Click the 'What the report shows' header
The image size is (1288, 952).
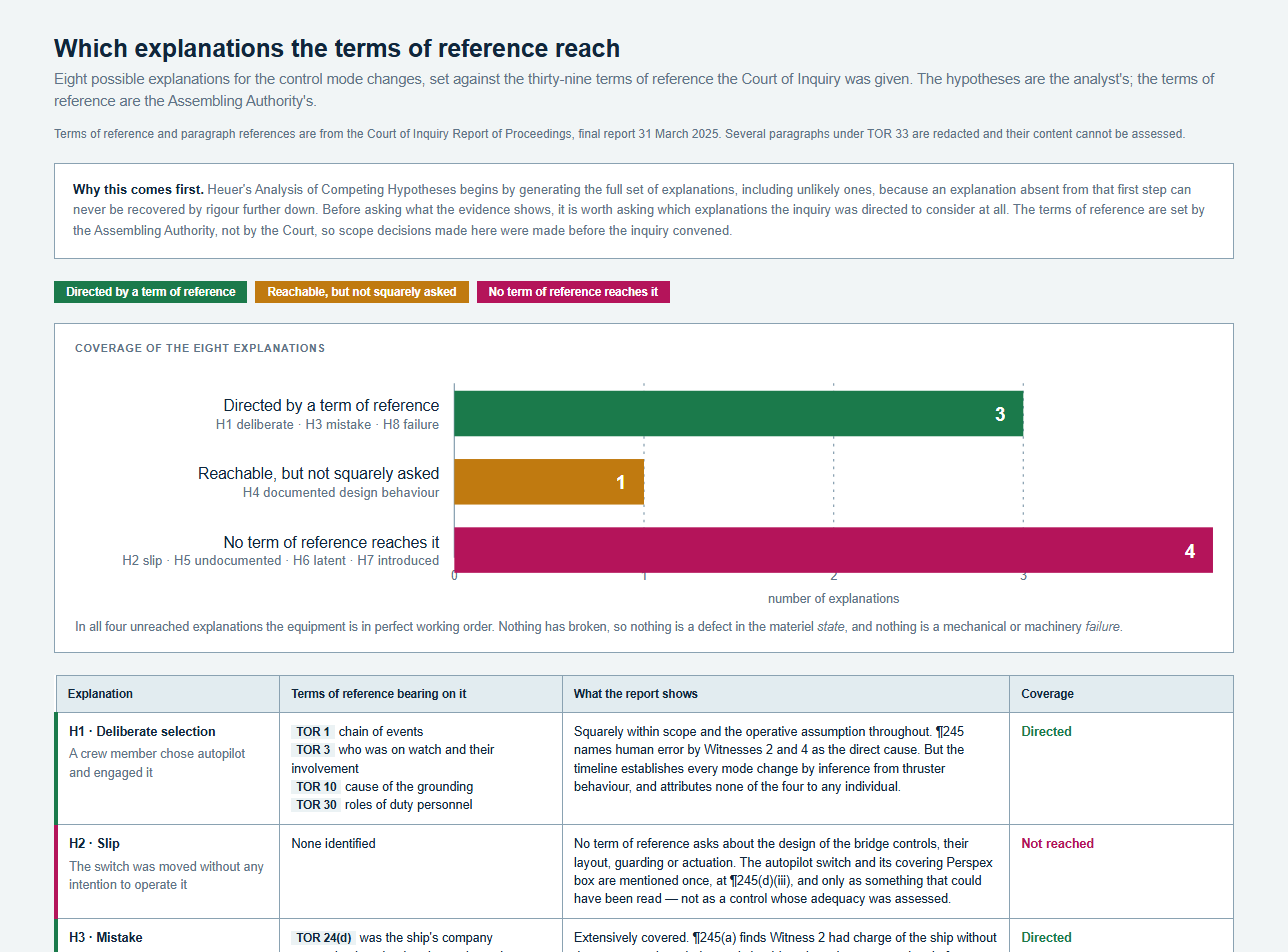tap(636, 694)
